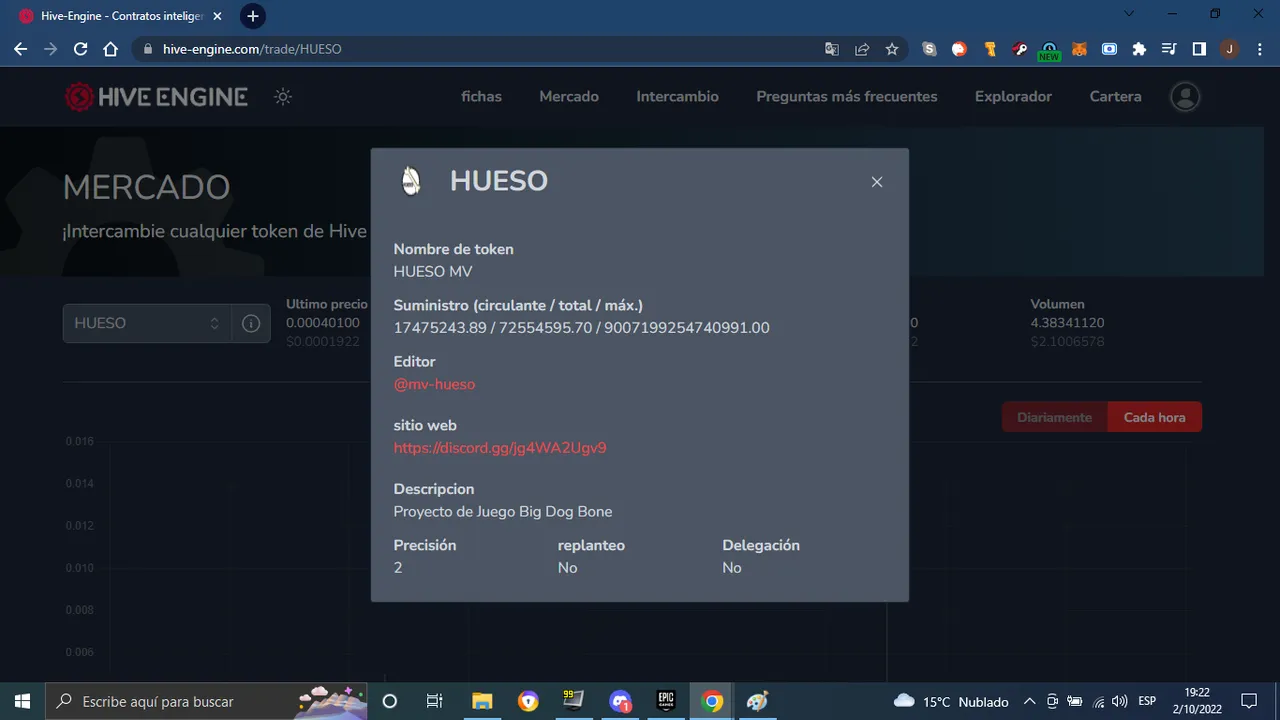Open the MetaMask fox extension
The width and height of the screenshot is (1280, 720).
(1079, 49)
